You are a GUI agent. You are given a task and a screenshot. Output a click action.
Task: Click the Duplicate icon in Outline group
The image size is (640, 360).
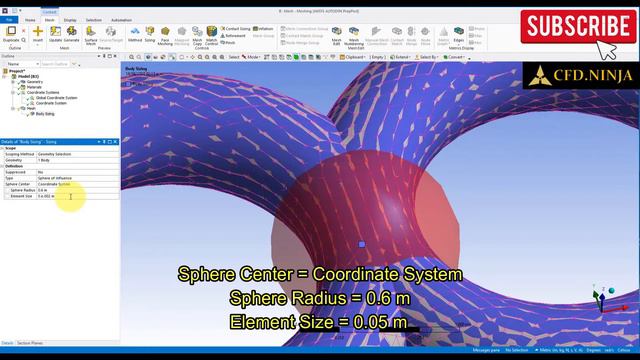click(x=11, y=31)
